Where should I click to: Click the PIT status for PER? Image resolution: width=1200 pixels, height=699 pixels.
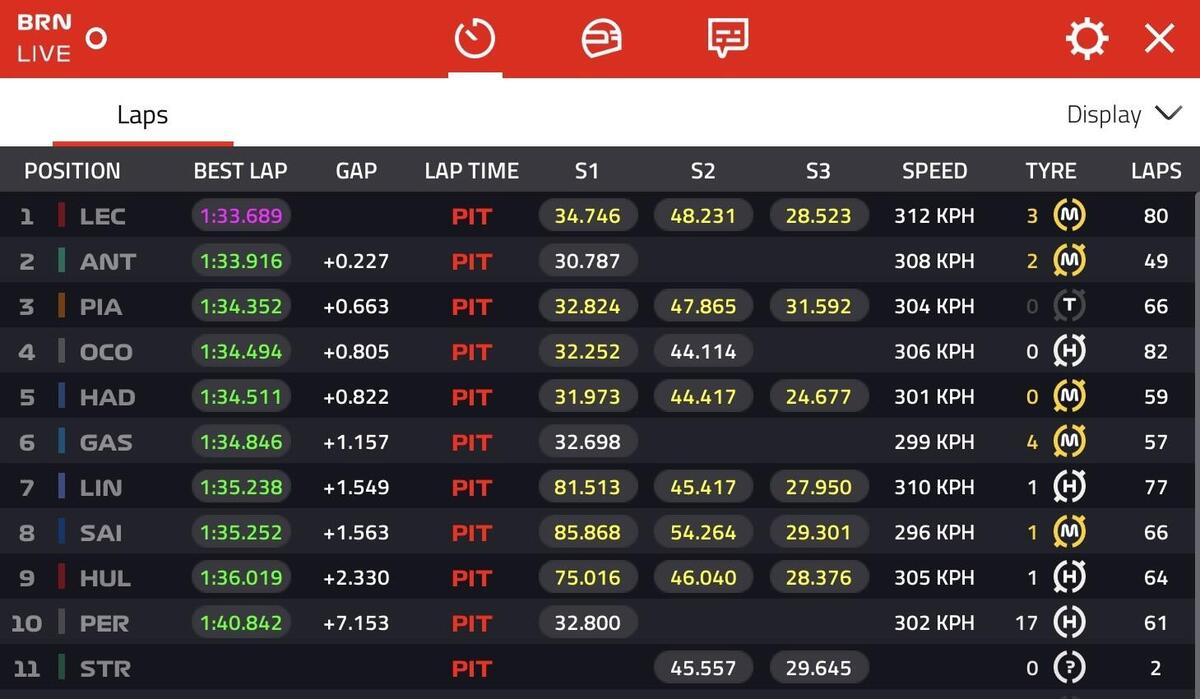[471, 623]
